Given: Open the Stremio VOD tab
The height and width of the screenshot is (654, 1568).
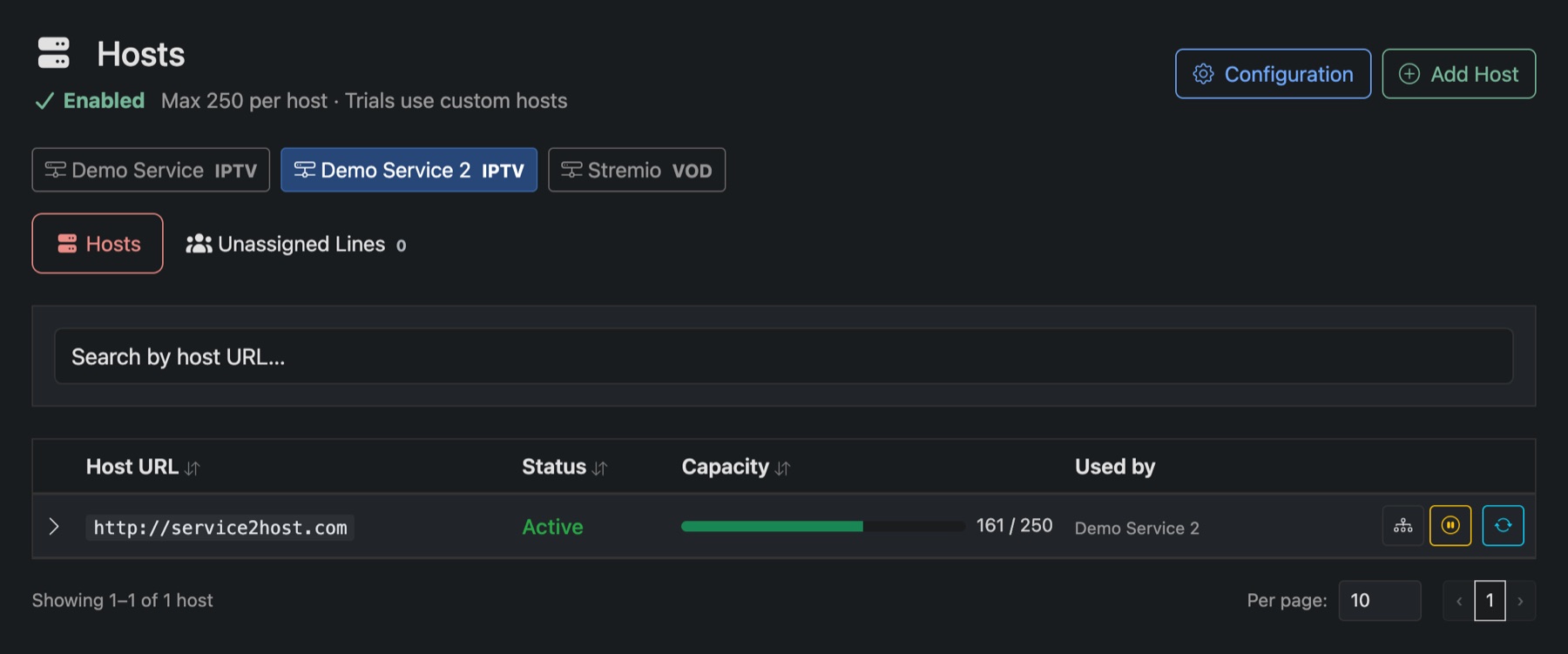Looking at the screenshot, I should click(x=637, y=170).
